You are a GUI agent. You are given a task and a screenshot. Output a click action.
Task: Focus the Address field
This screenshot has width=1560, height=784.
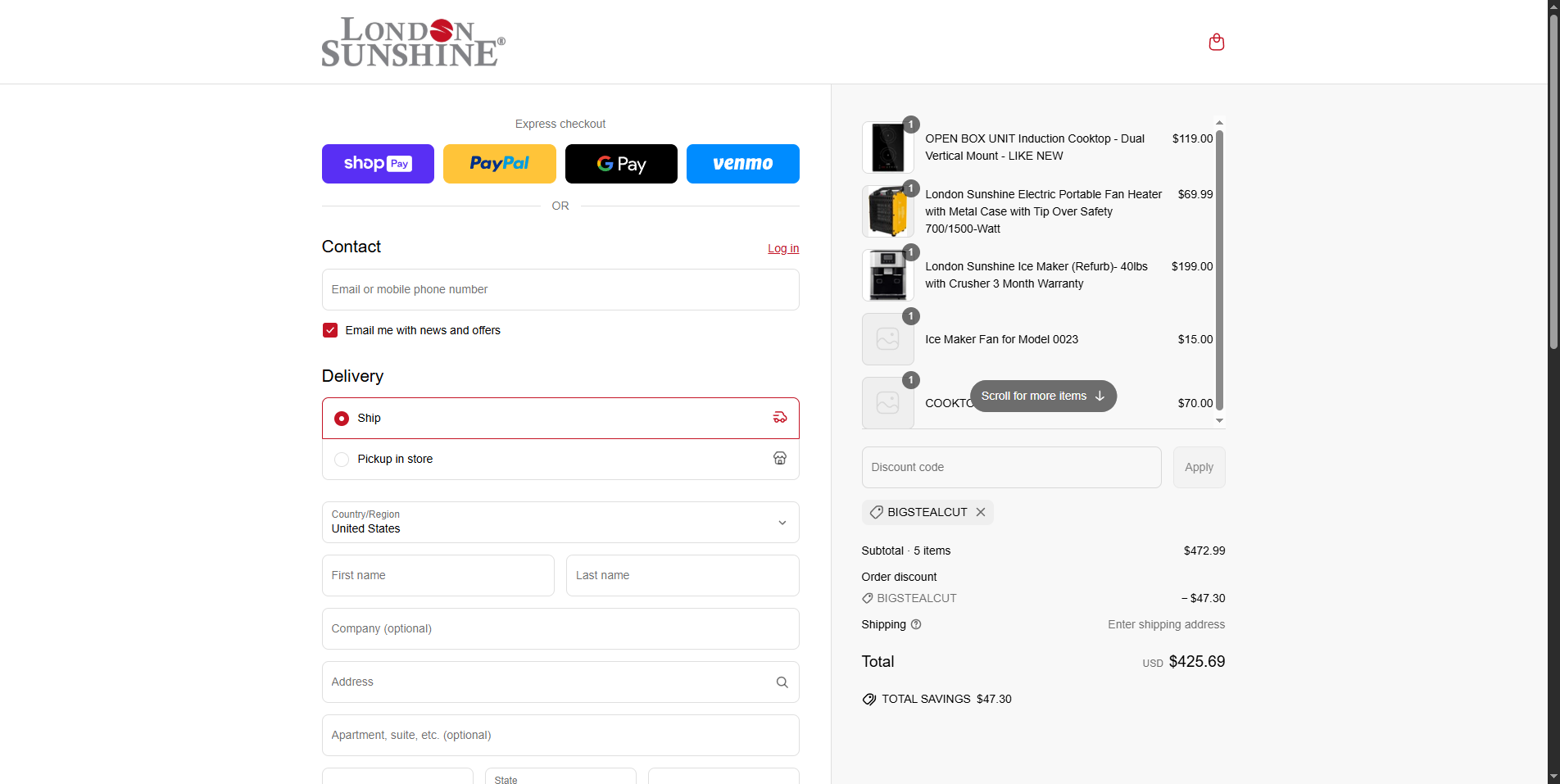560,682
